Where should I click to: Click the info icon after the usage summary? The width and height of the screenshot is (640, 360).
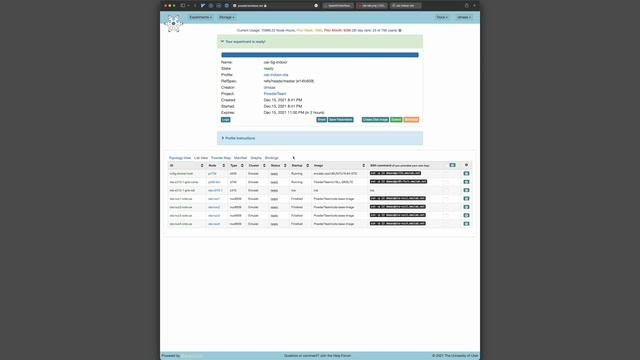point(400,30)
